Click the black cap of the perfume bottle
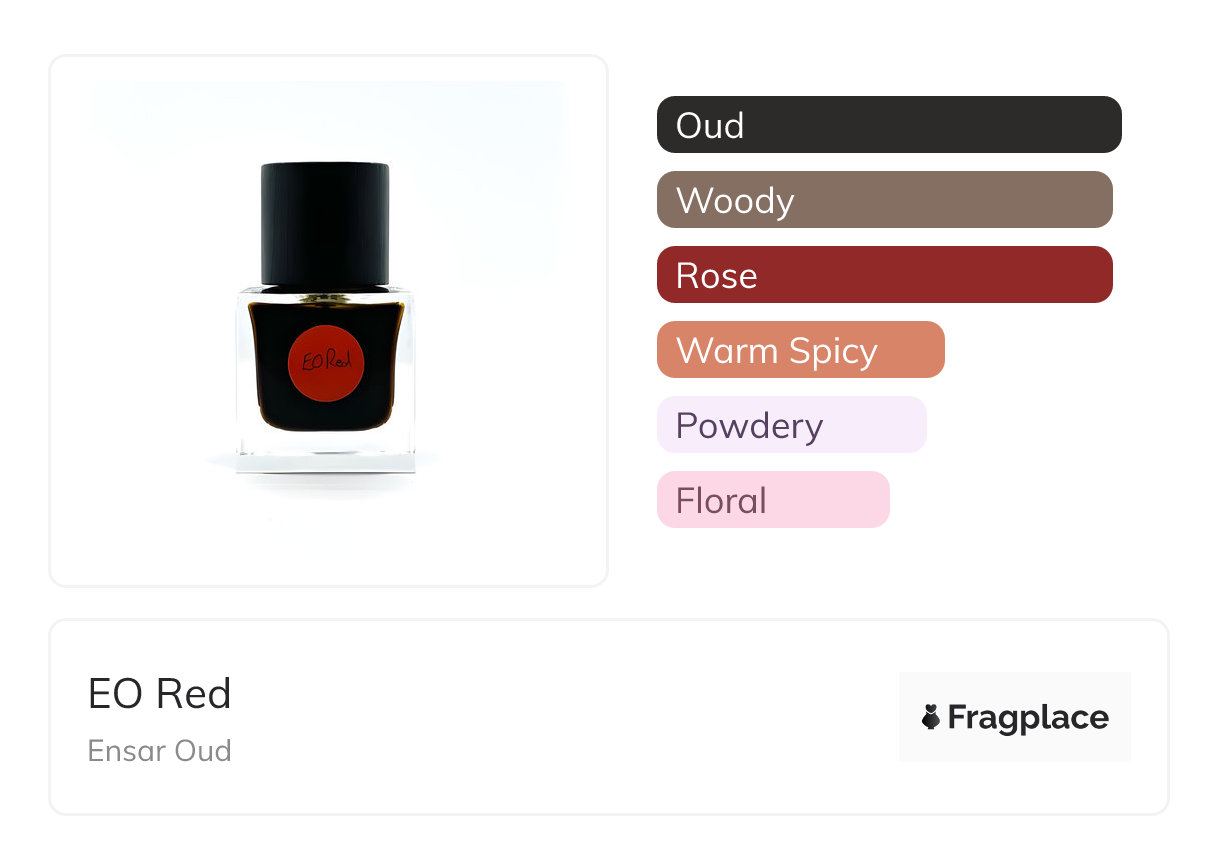Screen dimensions: 1218x864 325,224
